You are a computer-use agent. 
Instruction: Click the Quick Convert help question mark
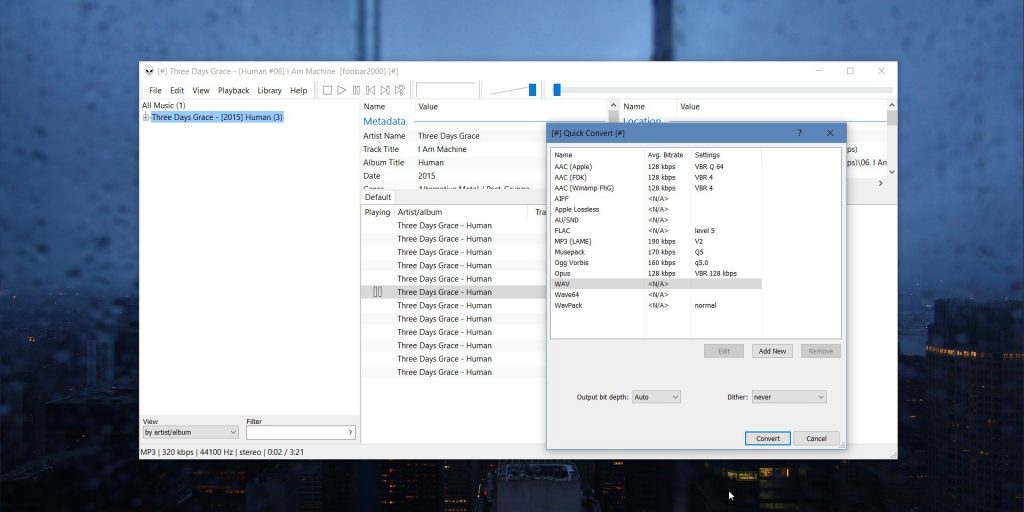(x=799, y=133)
